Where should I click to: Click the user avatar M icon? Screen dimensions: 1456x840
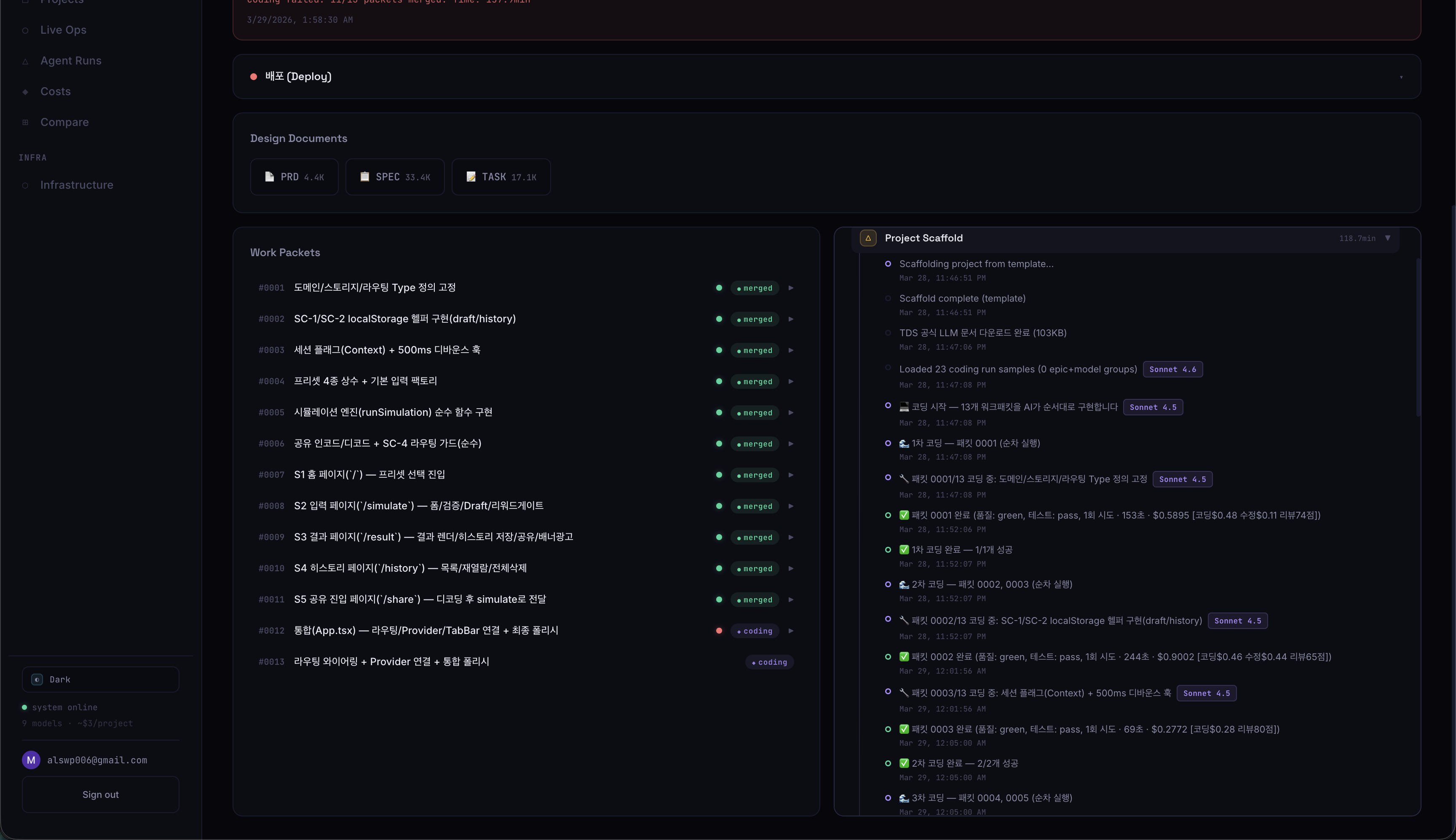[31, 760]
